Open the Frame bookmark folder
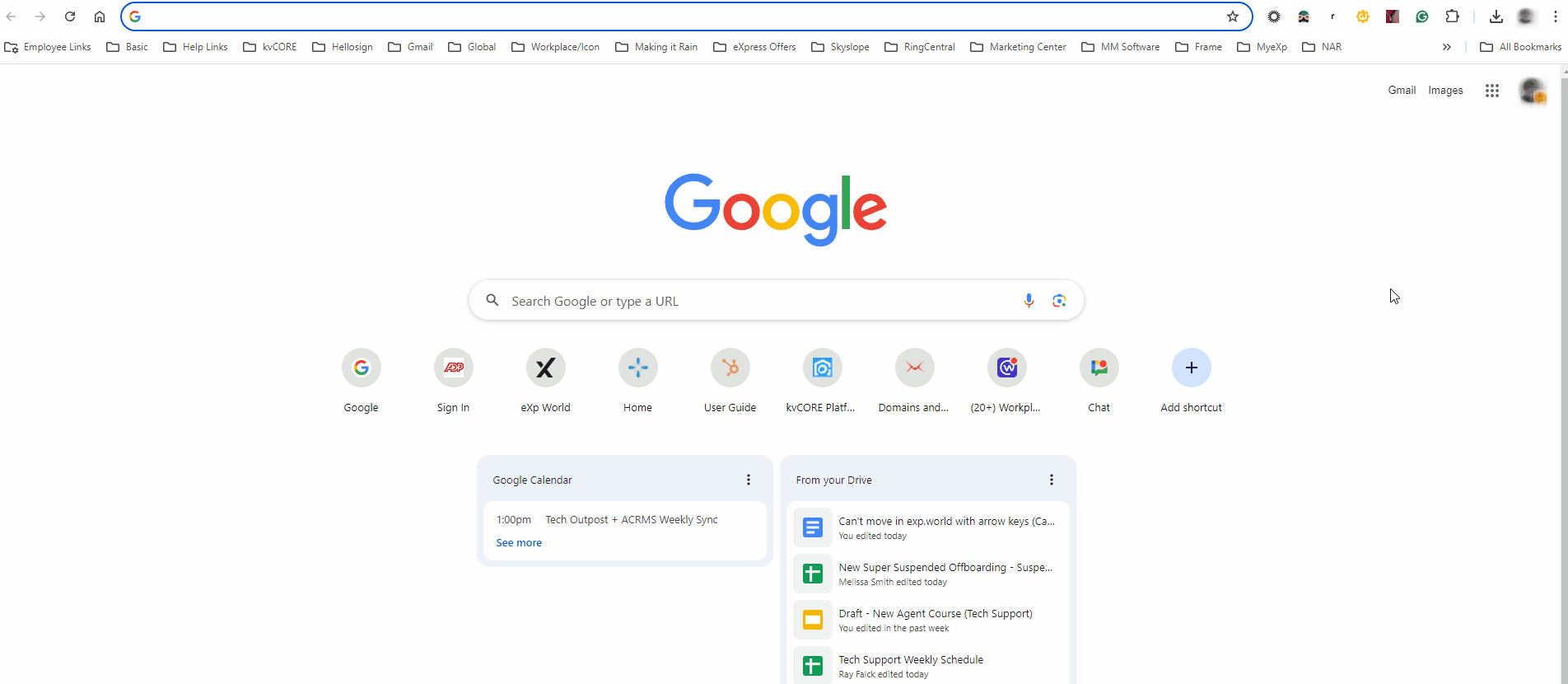The height and width of the screenshot is (684, 1568). (x=1198, y=47)
